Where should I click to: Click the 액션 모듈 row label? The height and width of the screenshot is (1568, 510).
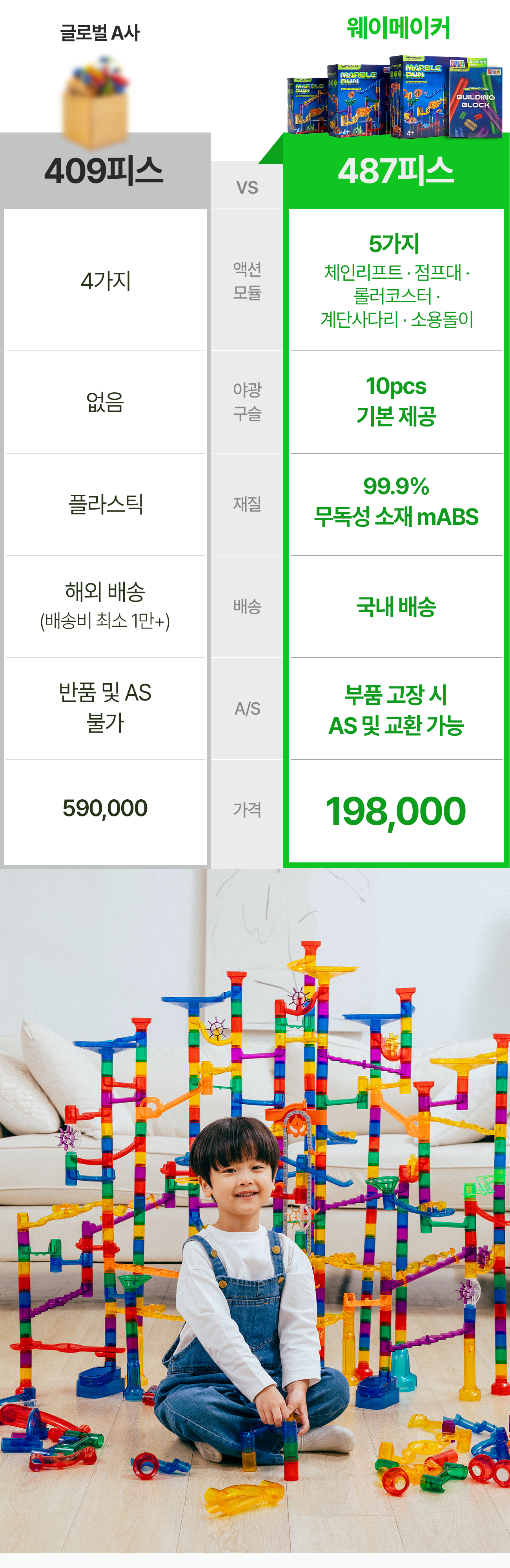tap(247, 281)
